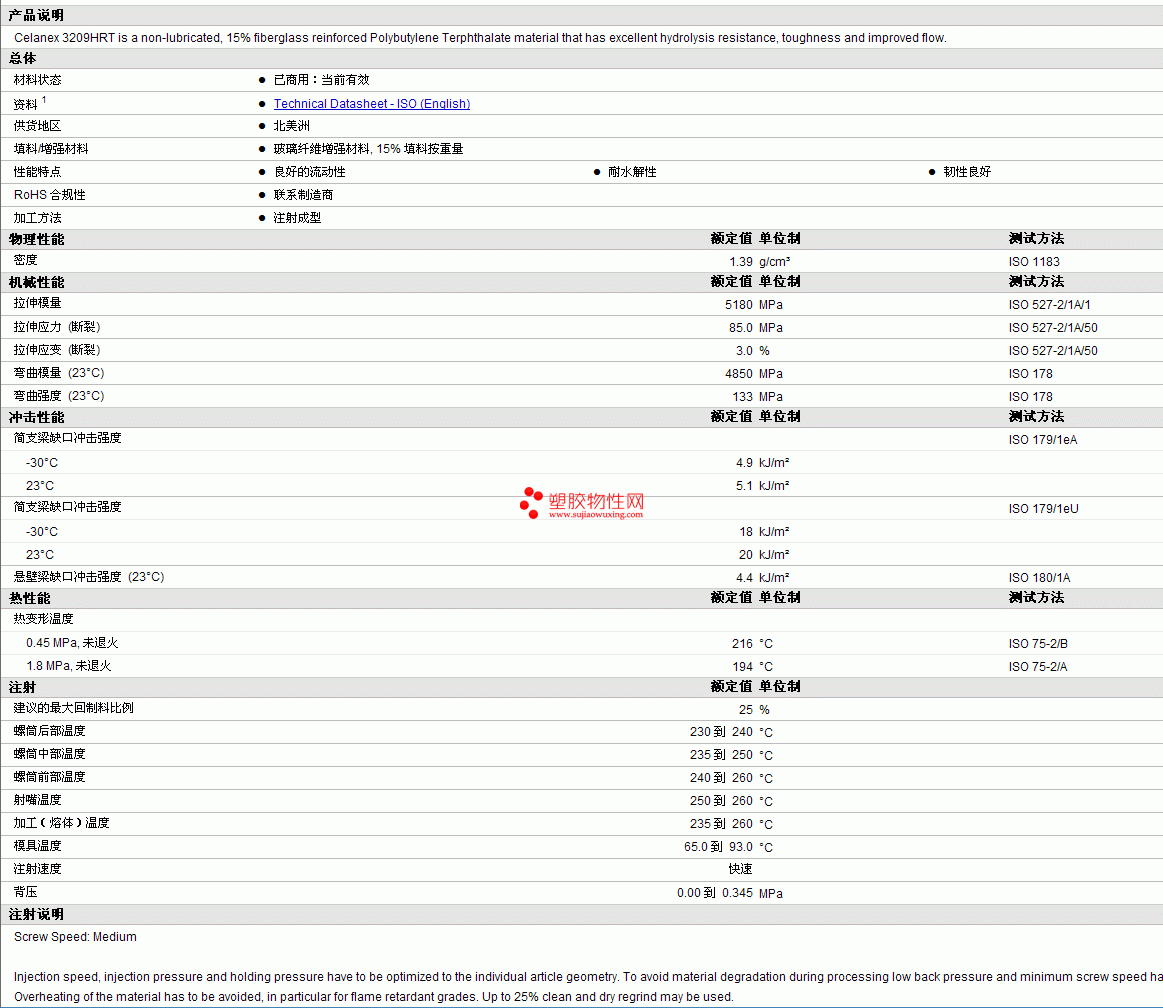Click the 注射速度 value 快速
Image resolution: width=1163 pixels, height=1008 pixels.
[740, 869]
